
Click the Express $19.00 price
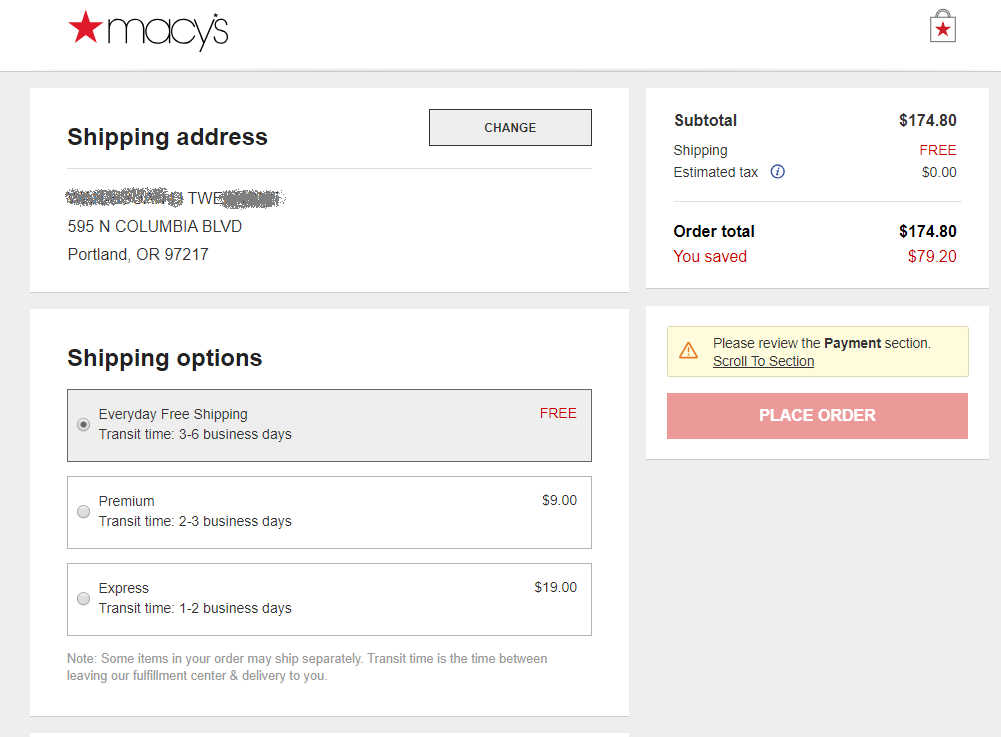click(555, 587)
